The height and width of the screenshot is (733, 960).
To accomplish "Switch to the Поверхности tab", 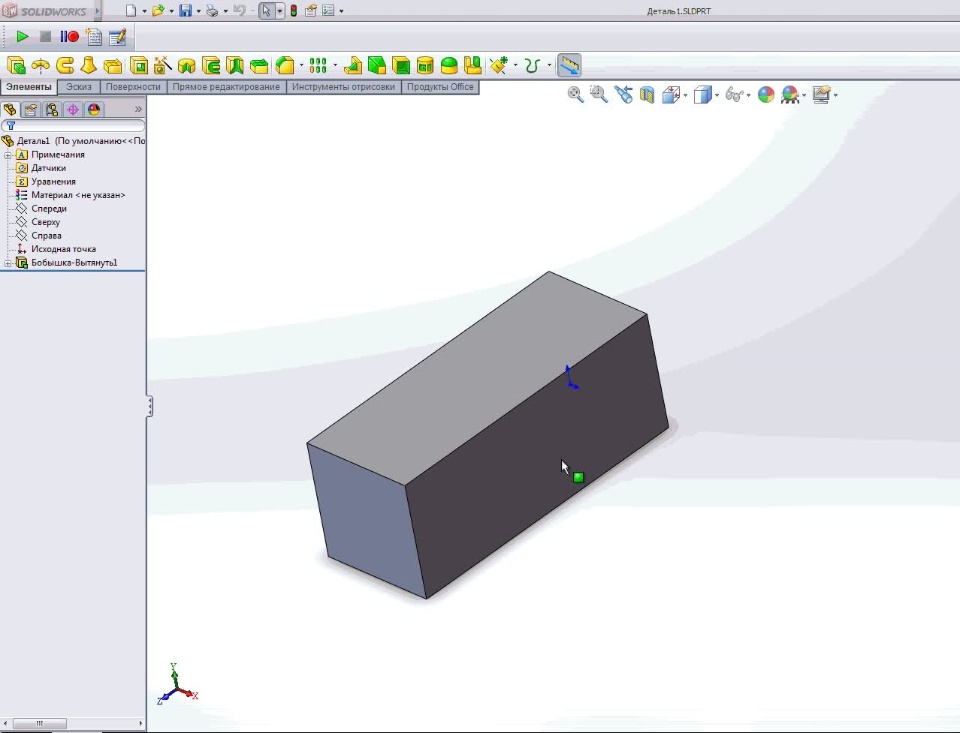I will [x=133, y=87].
